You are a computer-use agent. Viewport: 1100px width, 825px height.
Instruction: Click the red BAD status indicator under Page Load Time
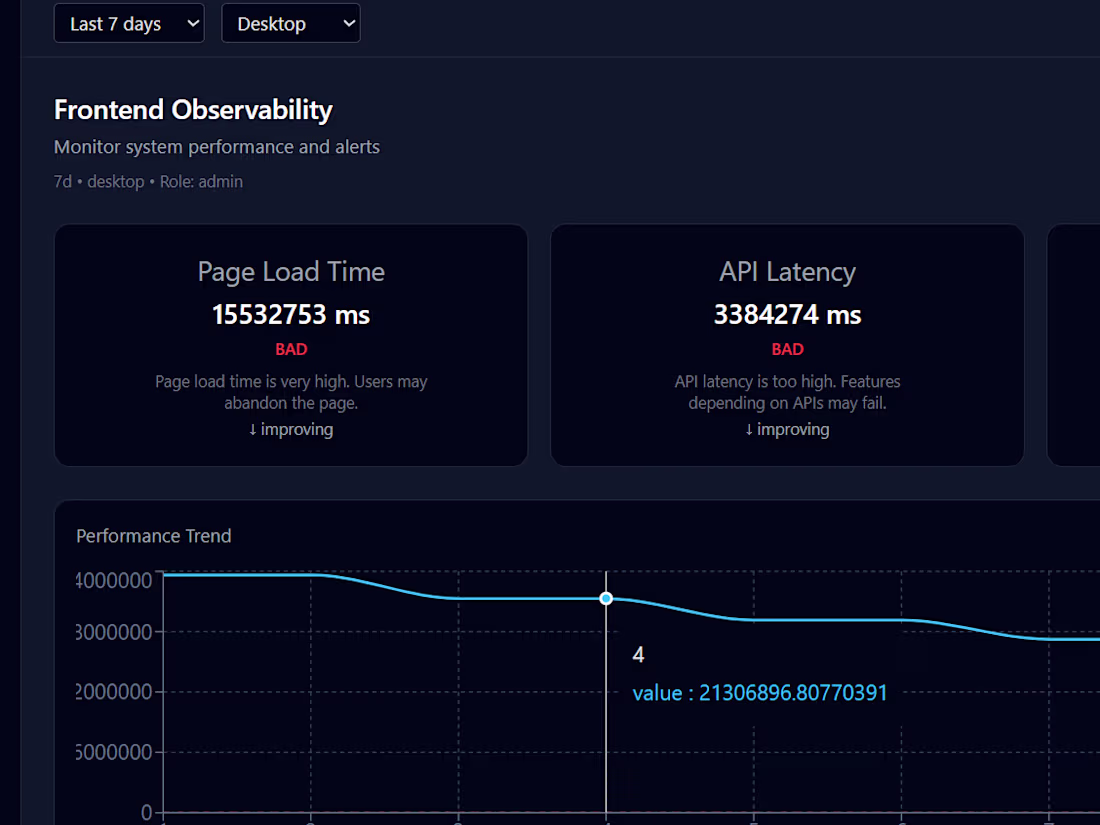tap(291, 349)
